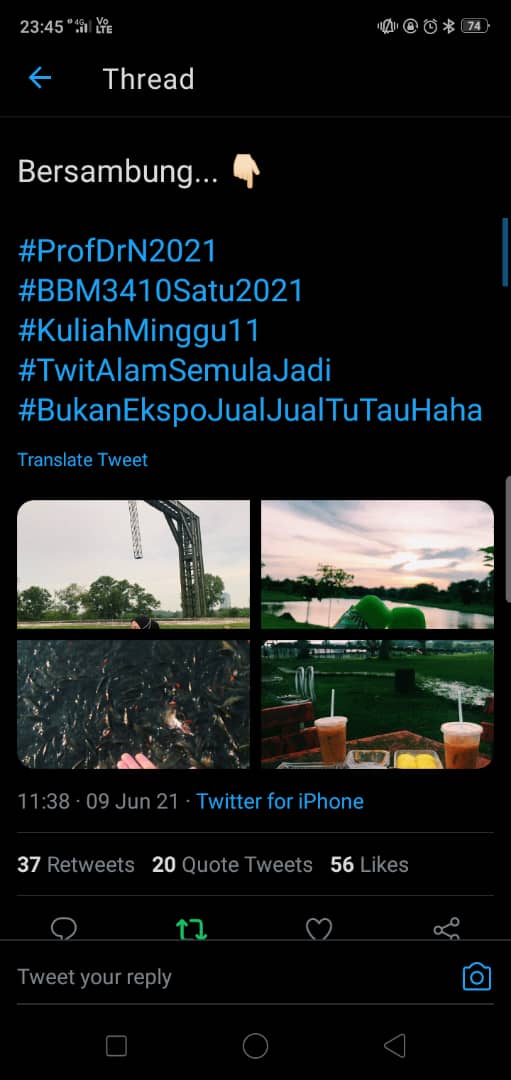The image size is (511, 1080).
Task: Open photo of drinks on picnic table
Action: [377, 704]
